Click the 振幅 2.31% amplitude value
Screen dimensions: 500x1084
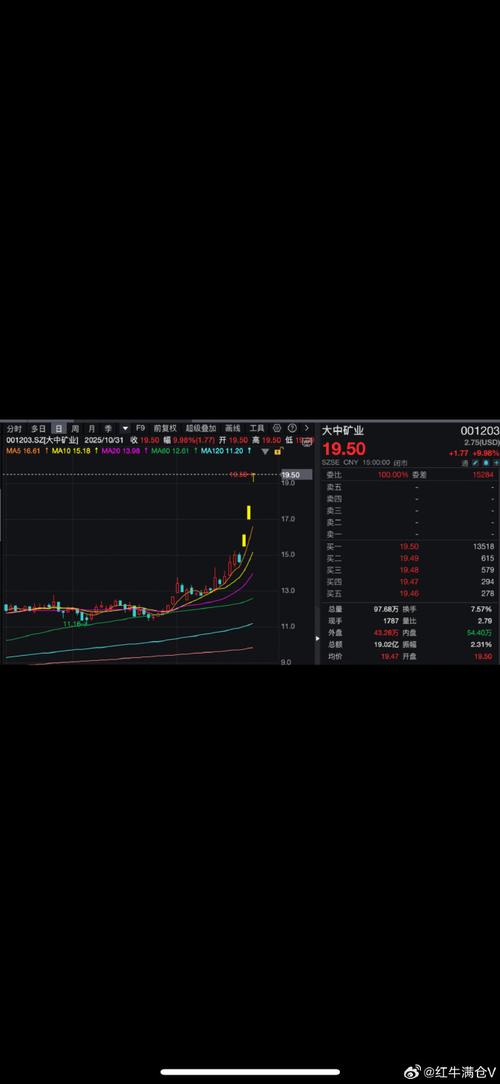tap(482, 644)
